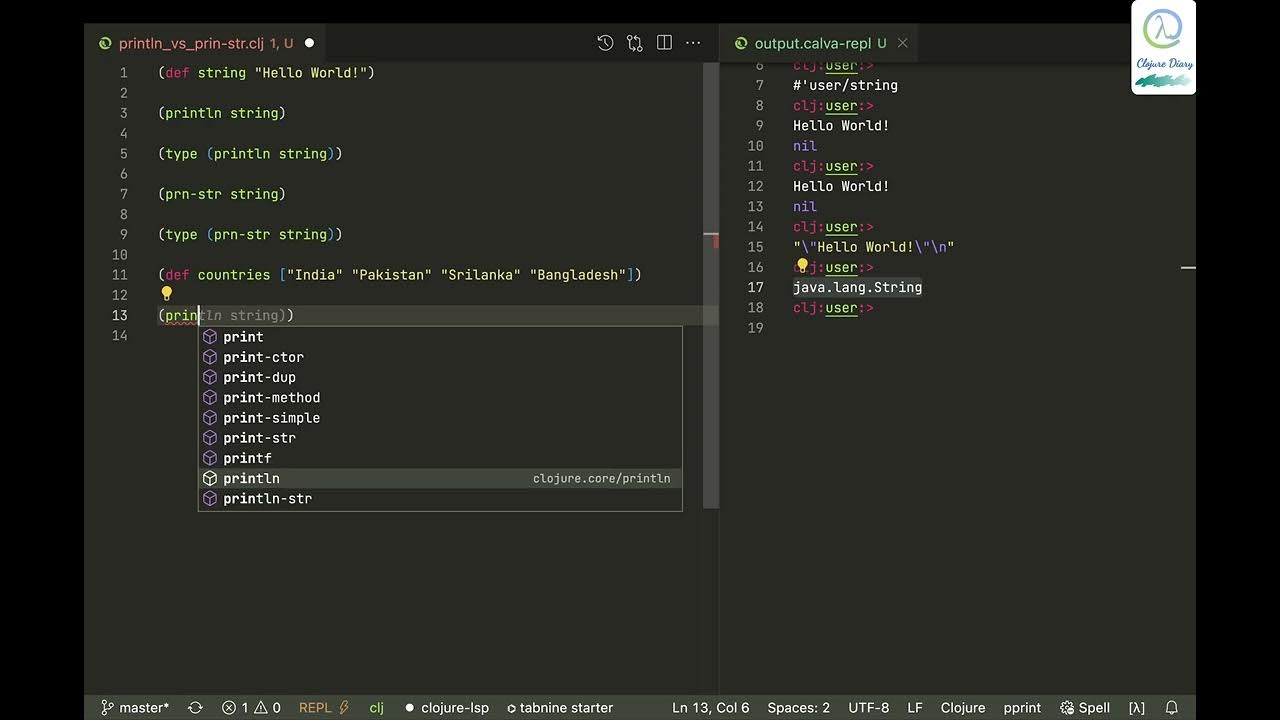Change the end of line sequence LF
The width and height of the screenshot is (1280, 720).
915,707
